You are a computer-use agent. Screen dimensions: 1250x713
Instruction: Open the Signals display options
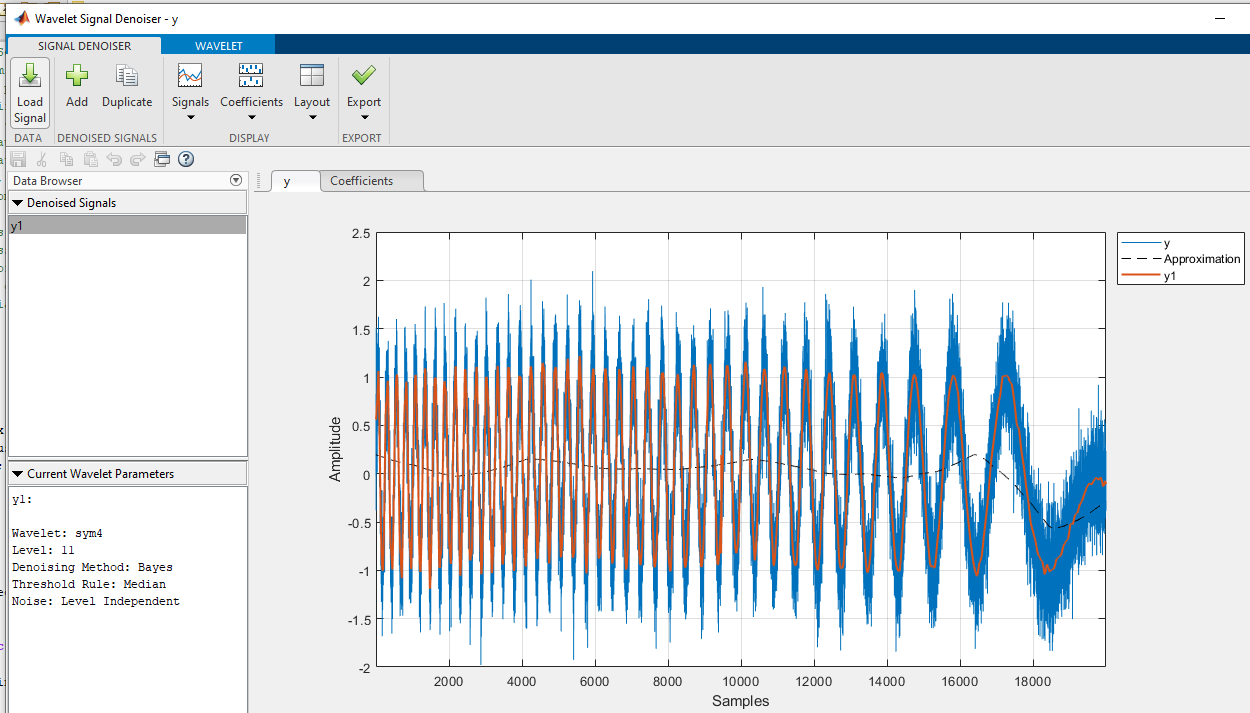190,85
